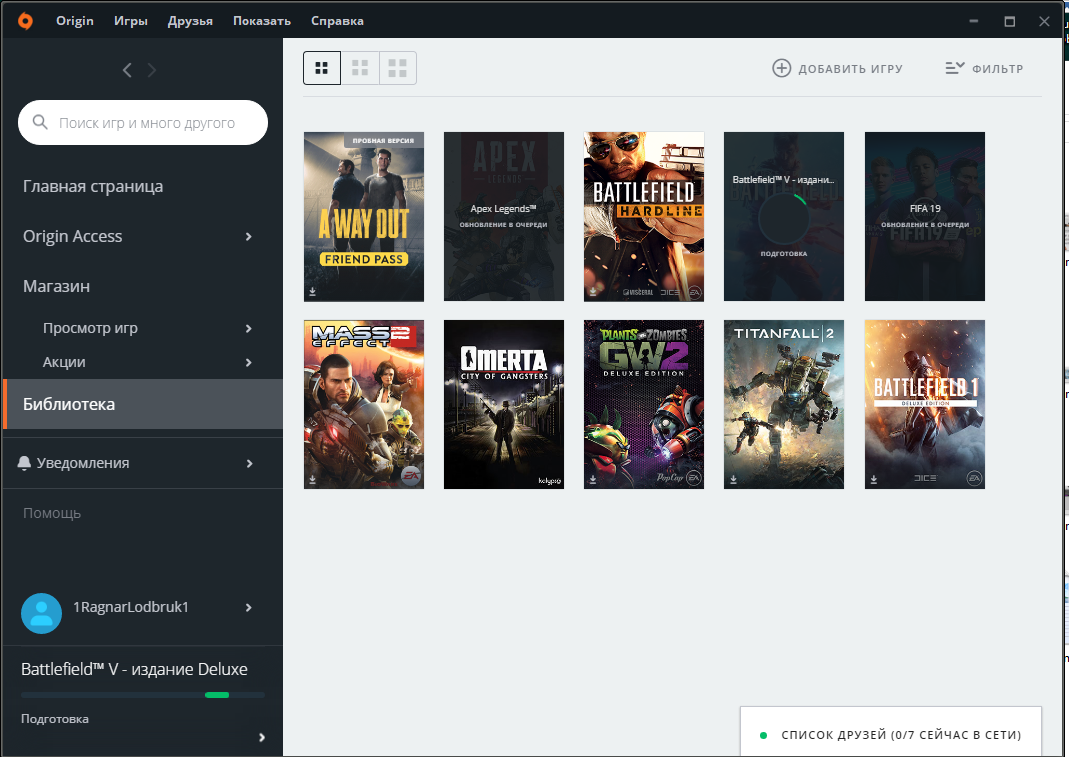Open the Справка menu
The width and height of the screenshot is (1069, 757).
[337, 21]
